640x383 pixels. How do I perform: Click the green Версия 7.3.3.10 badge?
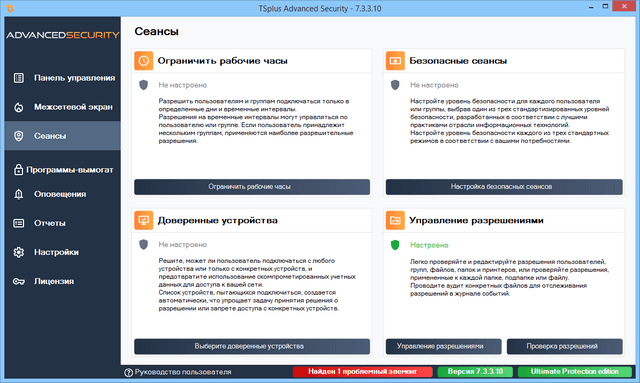coord(475,372)
